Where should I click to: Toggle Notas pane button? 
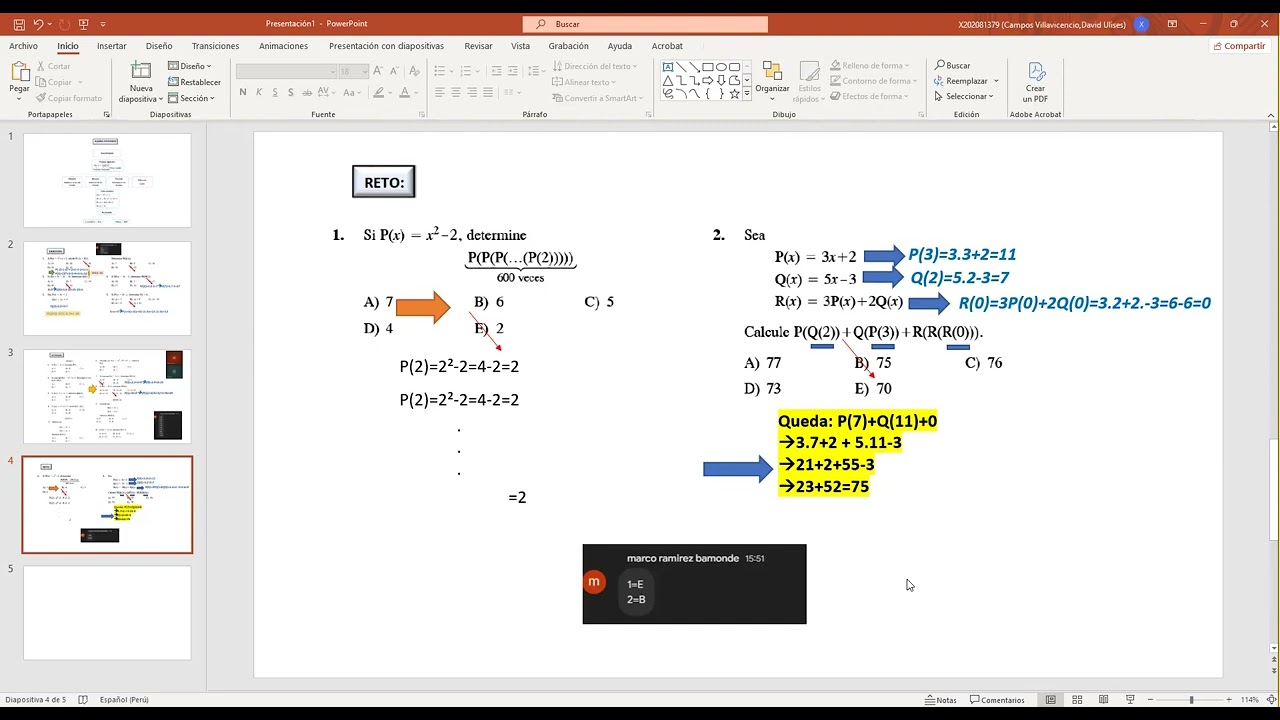(x=941, y=700)
